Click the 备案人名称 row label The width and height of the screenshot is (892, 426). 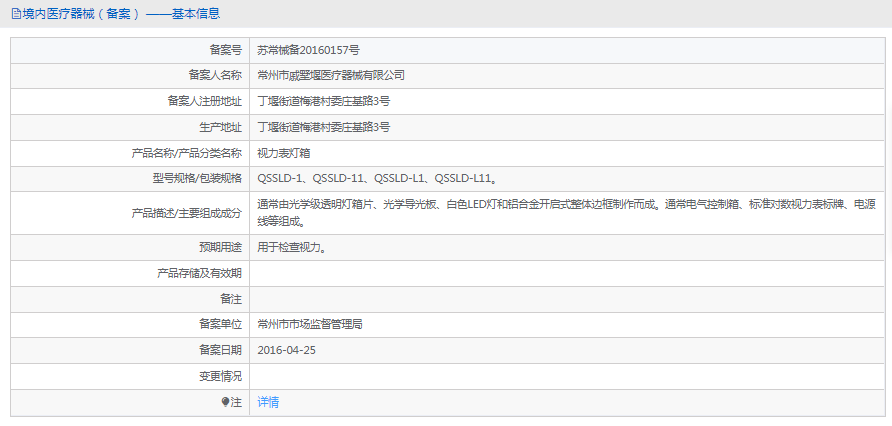tap(215, 75)
